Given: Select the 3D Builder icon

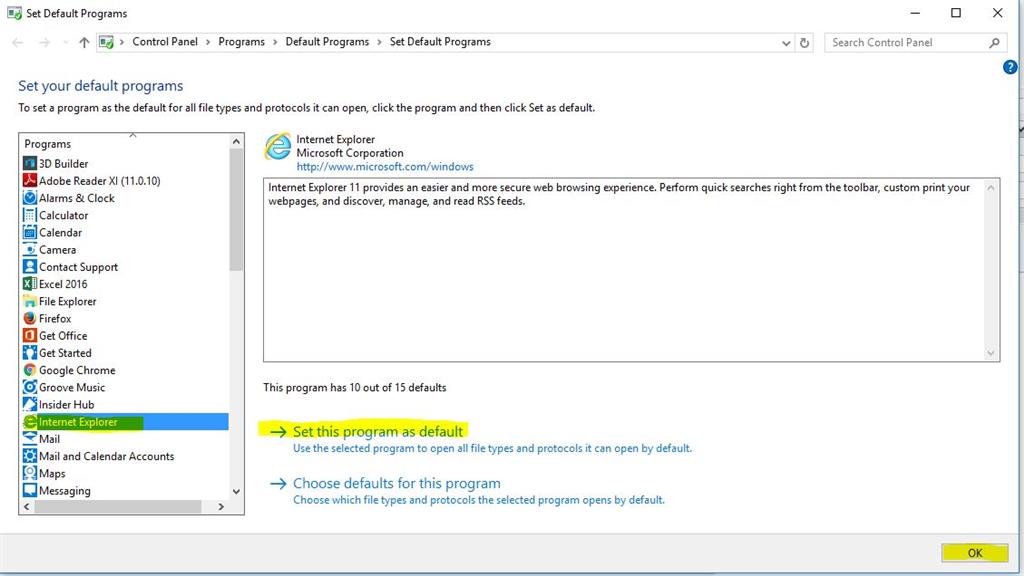Looking at the screenshot, I should (30, 163).
